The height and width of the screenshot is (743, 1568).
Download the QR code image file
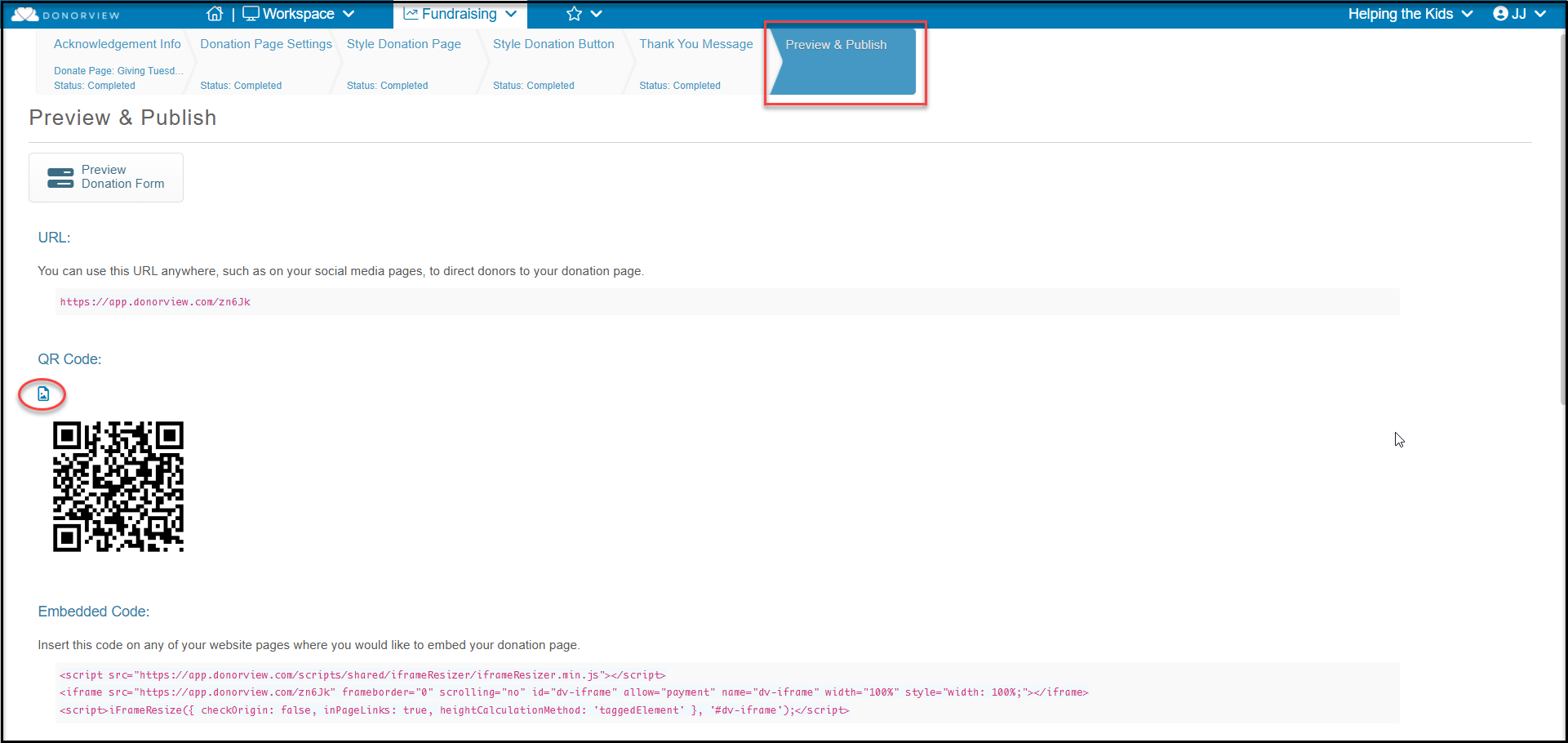click(43, 394)
